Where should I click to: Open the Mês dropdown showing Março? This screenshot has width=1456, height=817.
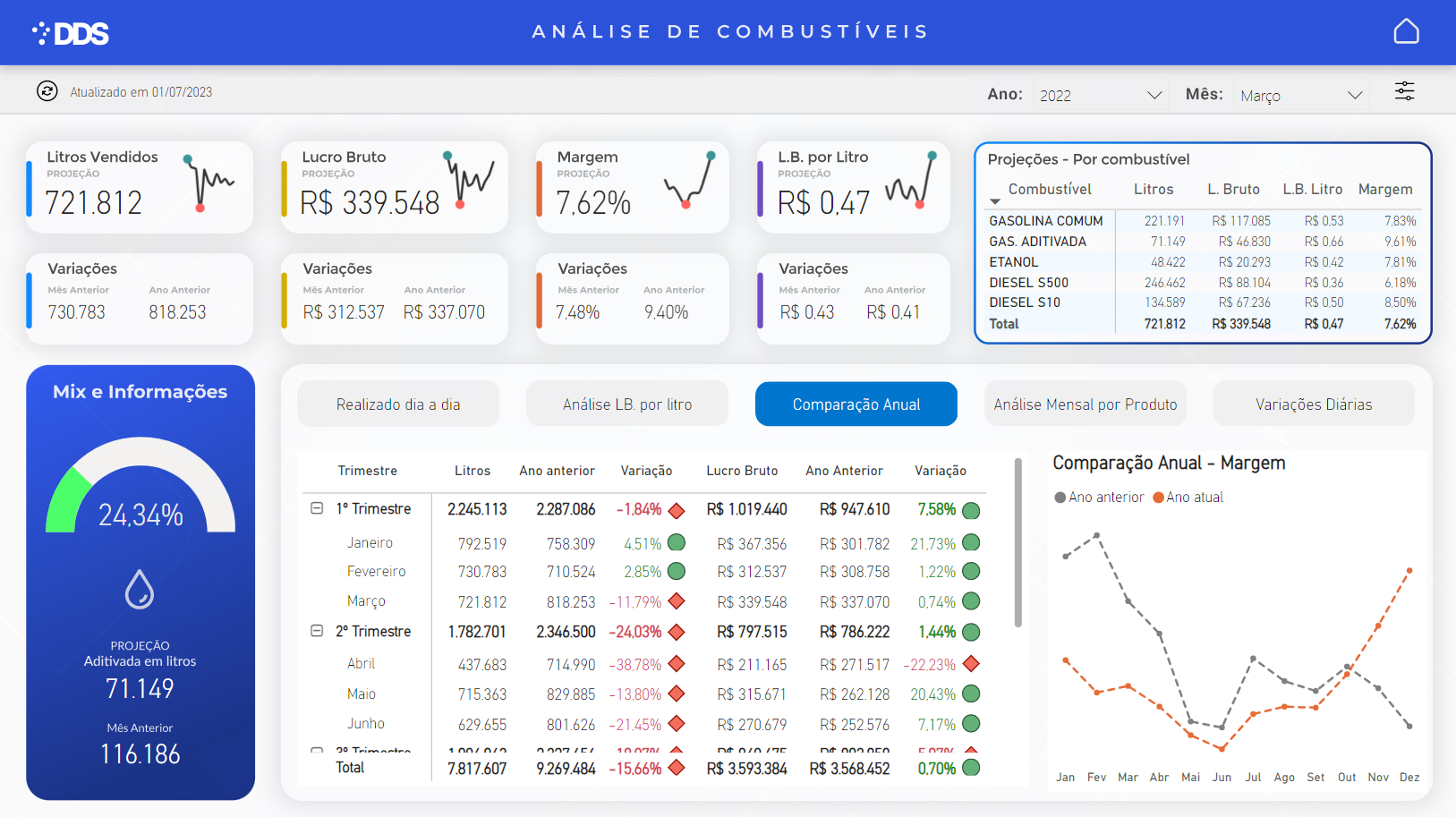[1301, 95]
